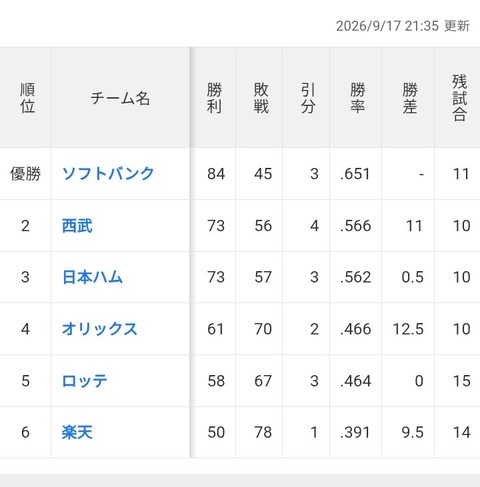Select the 残試合 column header
This screenshot has height=487, width=480.
pyautogui.click(x=459, y=98)
